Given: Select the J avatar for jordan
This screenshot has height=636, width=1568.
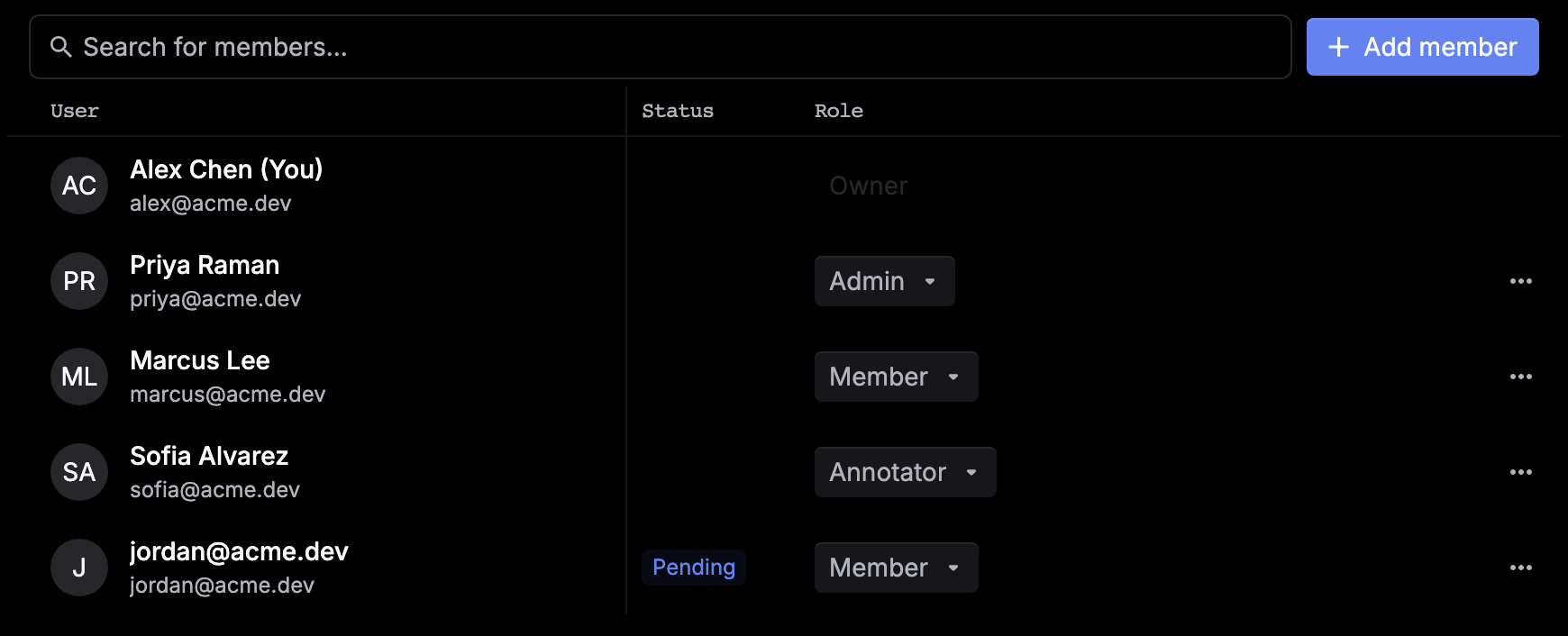Looking at the screenshot, I should point(79,568).
